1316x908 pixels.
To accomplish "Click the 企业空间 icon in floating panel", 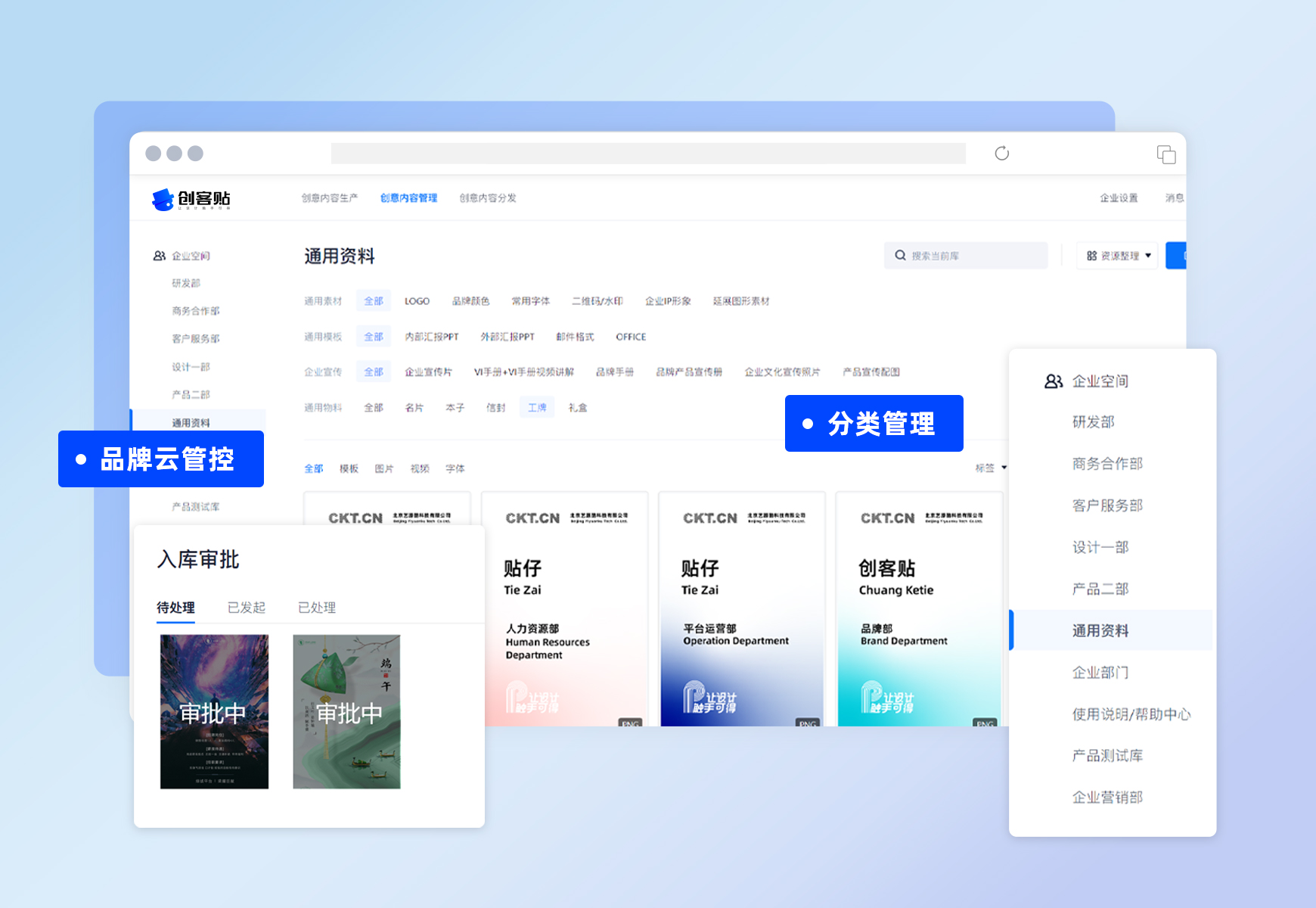I will coord(1053,381).
